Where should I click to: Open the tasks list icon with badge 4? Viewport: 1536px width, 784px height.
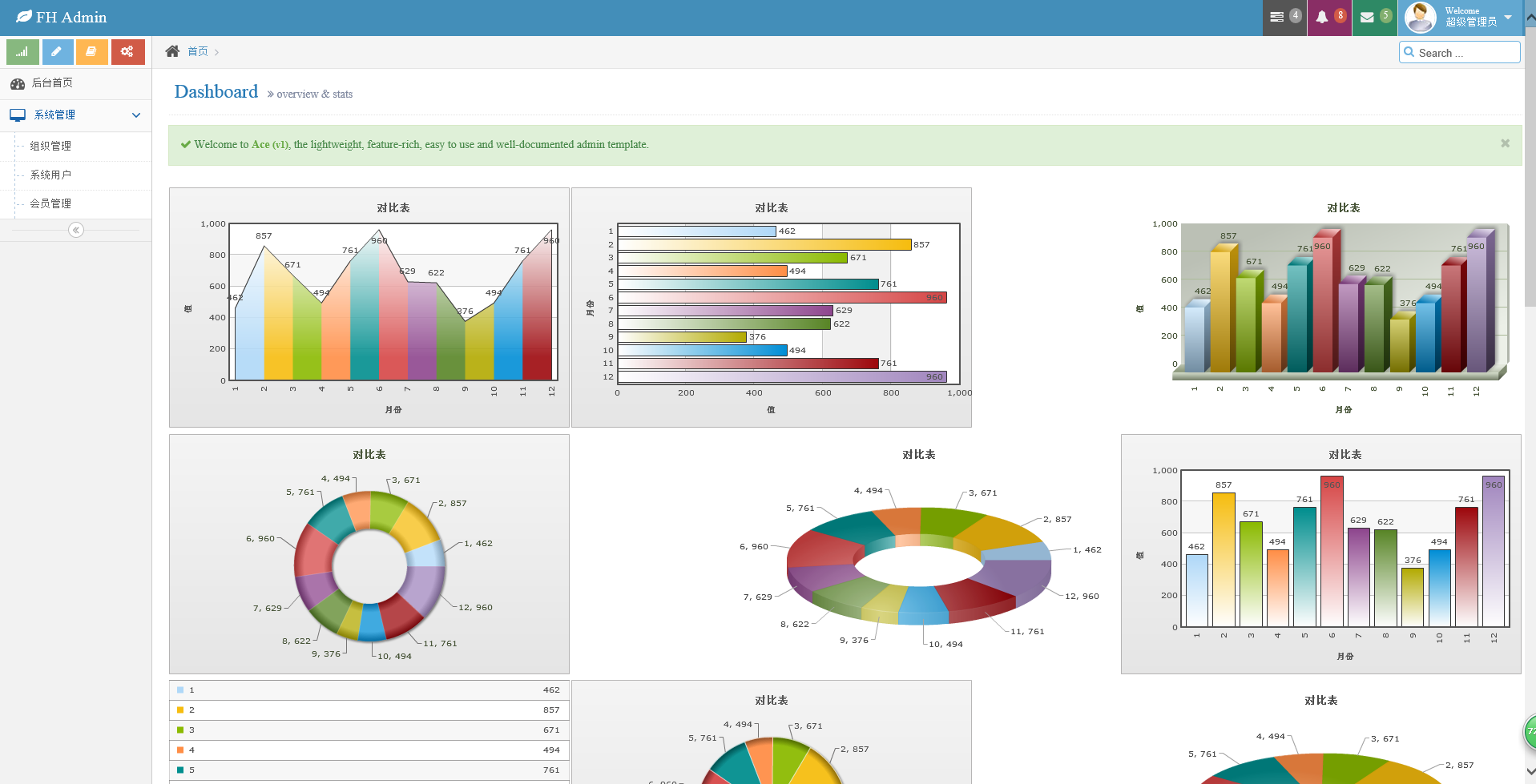click(1284, 18)
